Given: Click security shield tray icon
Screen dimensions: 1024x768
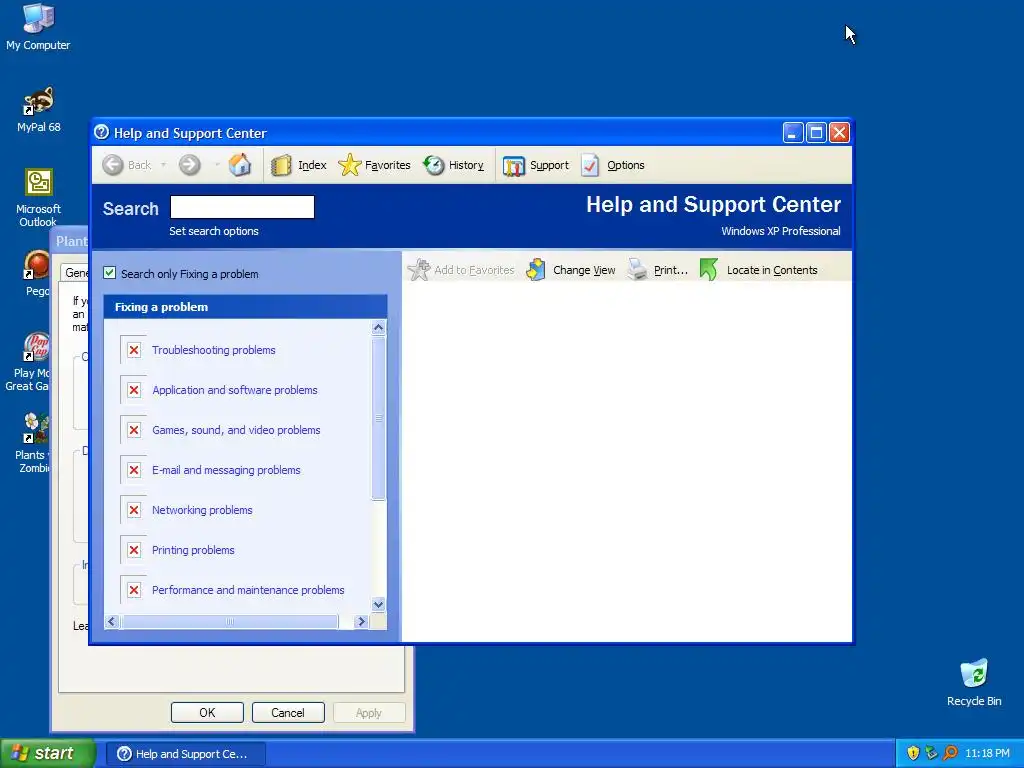Looking at the screenshot, I should [913, 753].
